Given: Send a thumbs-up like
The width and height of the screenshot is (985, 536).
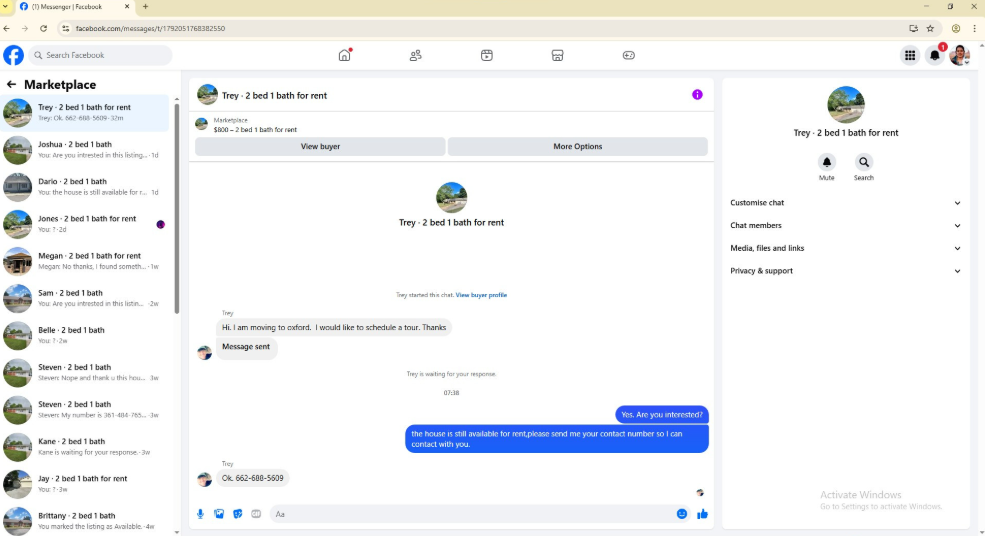Looking at the screenshot, I should coord(702,514).
